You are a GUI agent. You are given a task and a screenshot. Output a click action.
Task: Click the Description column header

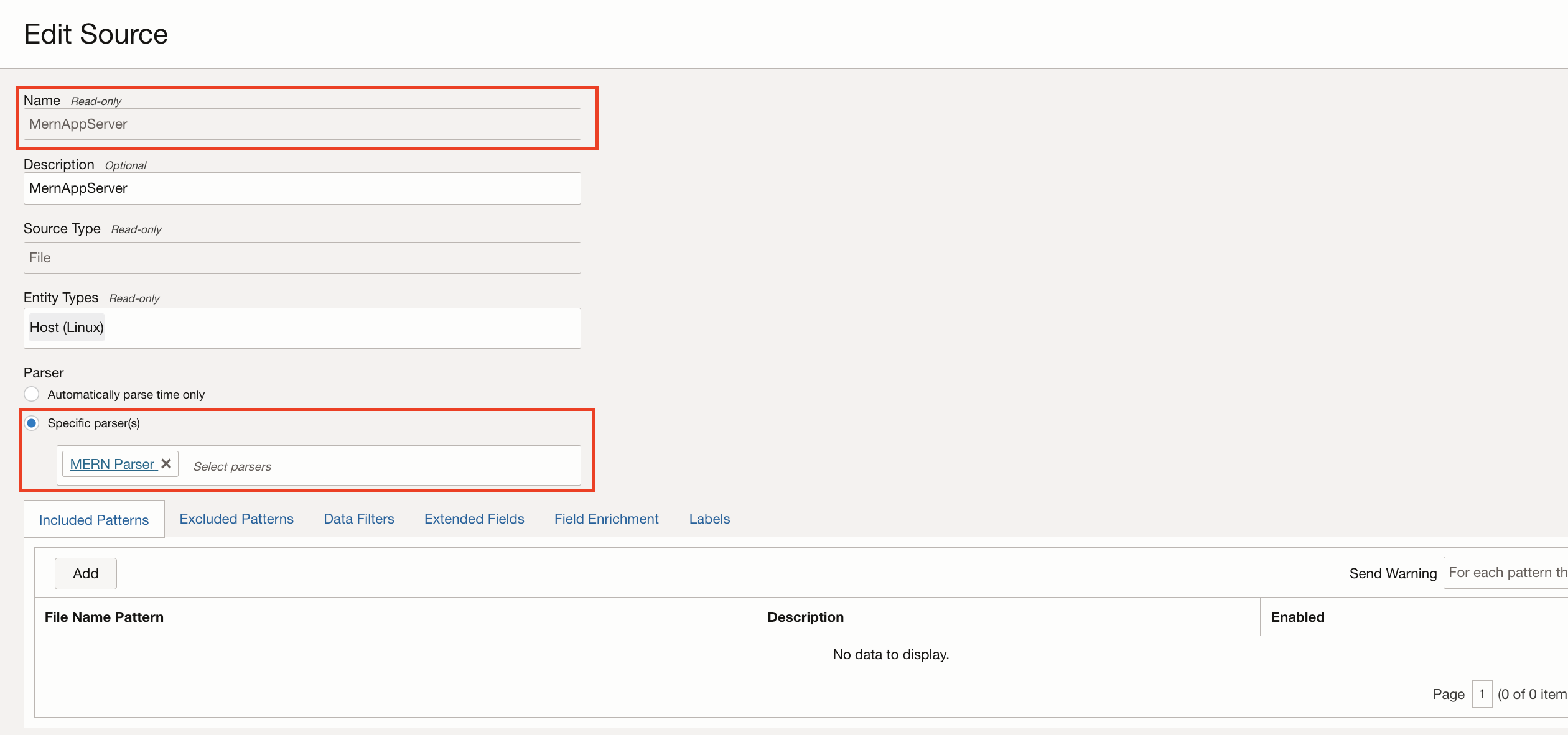tap(805, 616)
